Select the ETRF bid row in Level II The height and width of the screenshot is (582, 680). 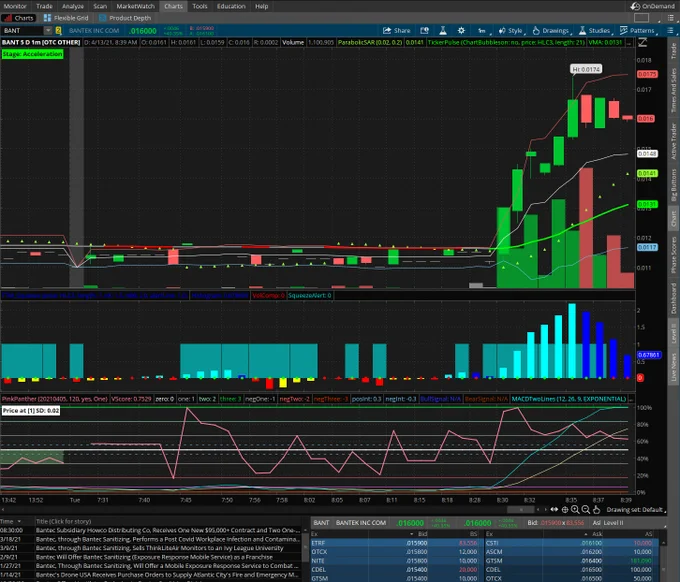(x=396, y=543)
